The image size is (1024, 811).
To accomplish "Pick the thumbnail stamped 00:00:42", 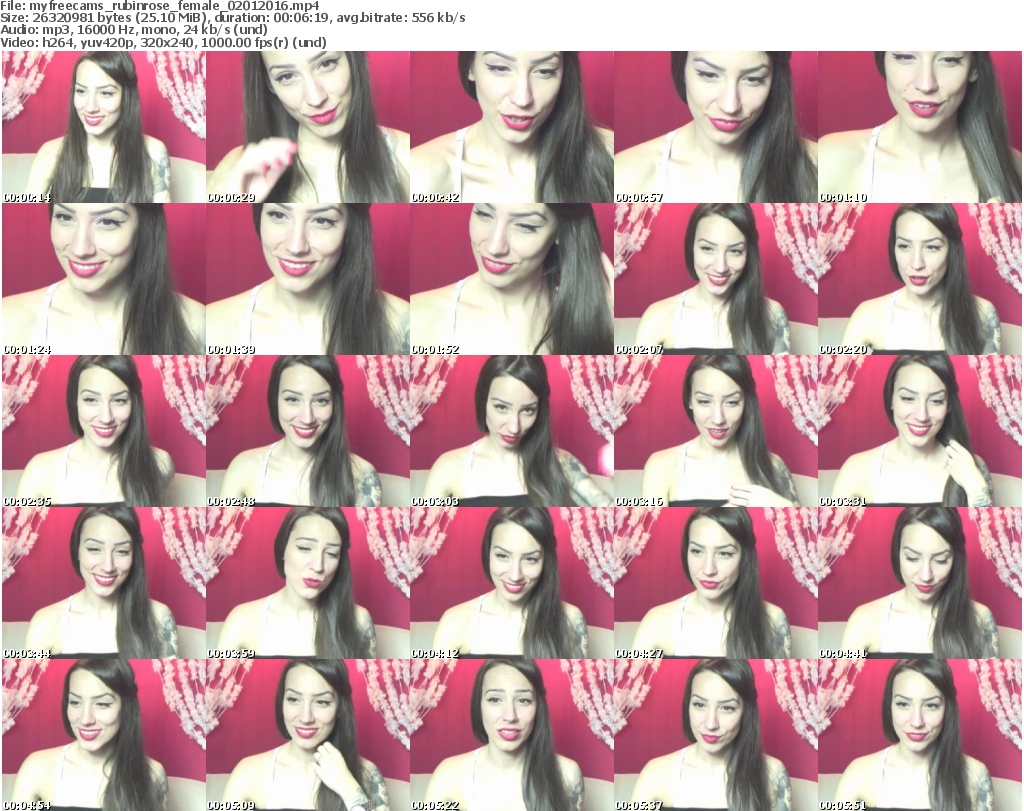I will [x=512, y=127].
